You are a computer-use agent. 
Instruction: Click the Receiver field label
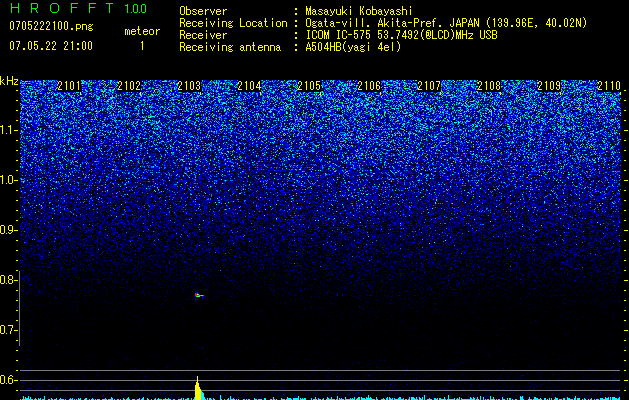[203, 35]
